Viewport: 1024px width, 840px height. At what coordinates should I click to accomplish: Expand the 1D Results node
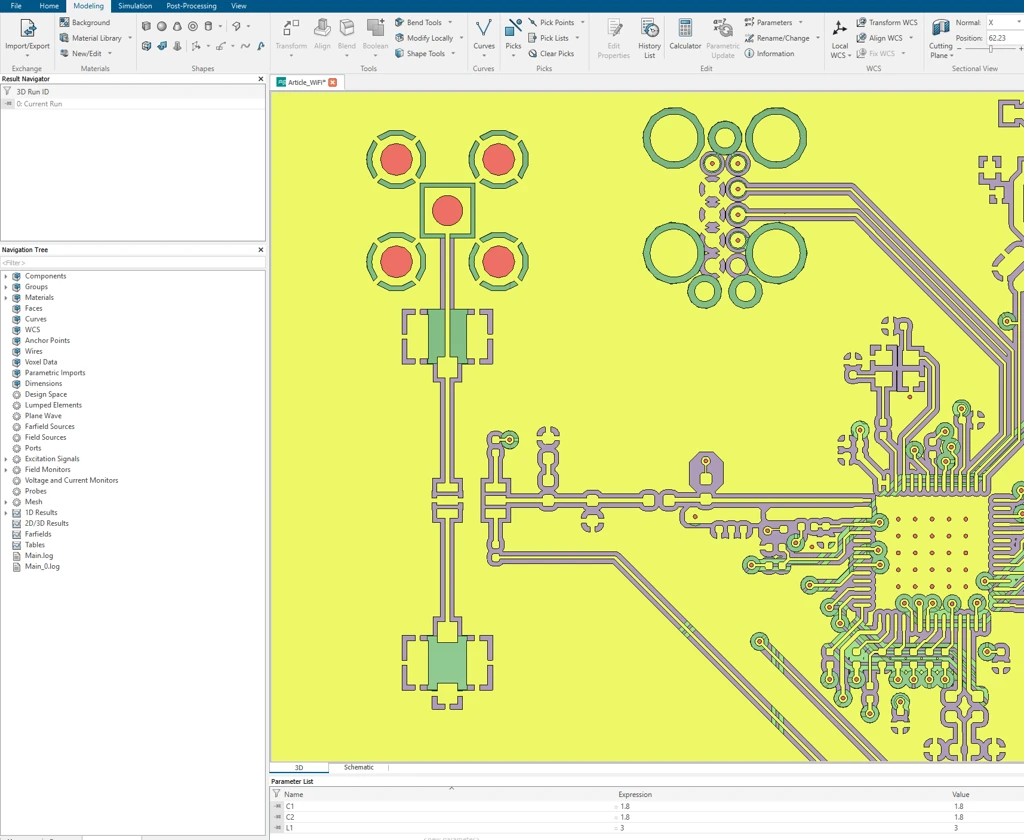coord(6,513)
